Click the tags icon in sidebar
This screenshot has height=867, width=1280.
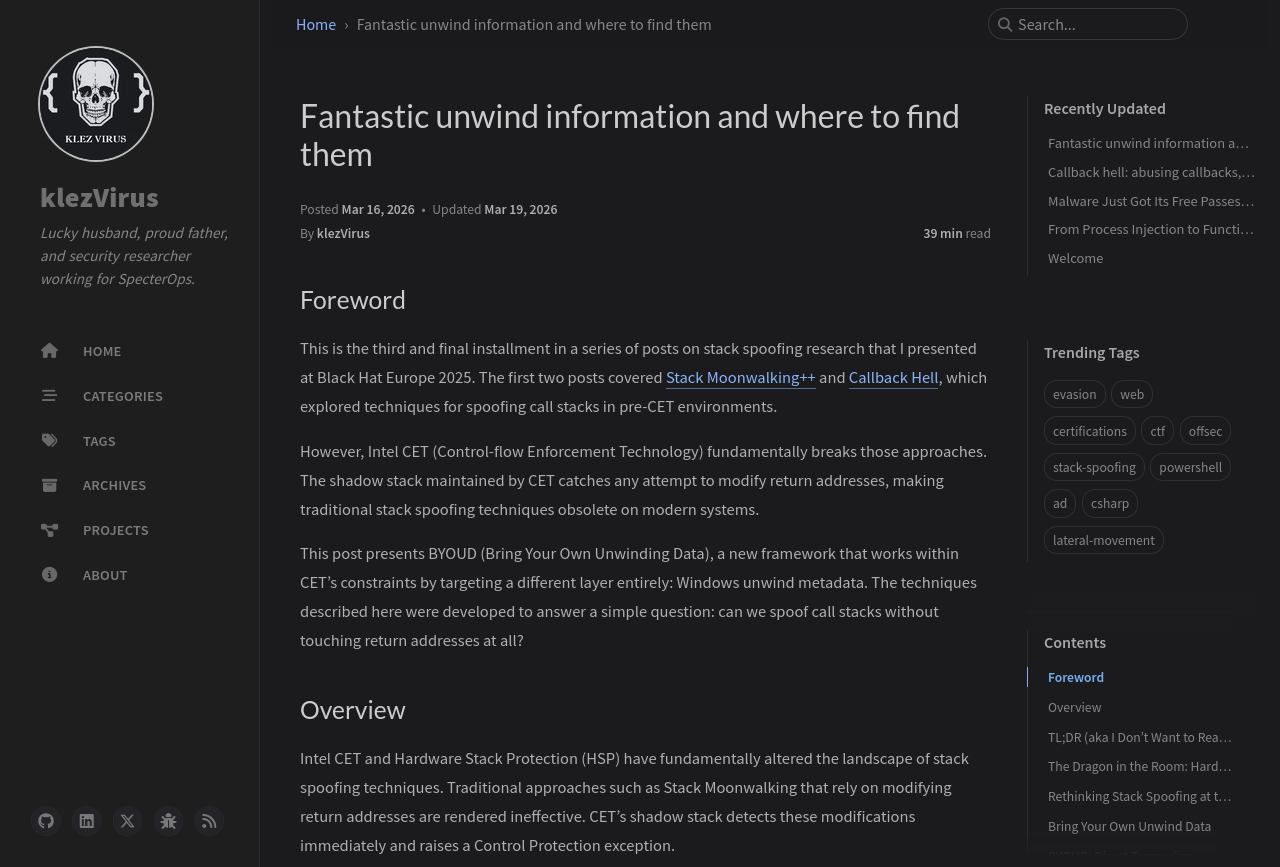tap(50, 441)
